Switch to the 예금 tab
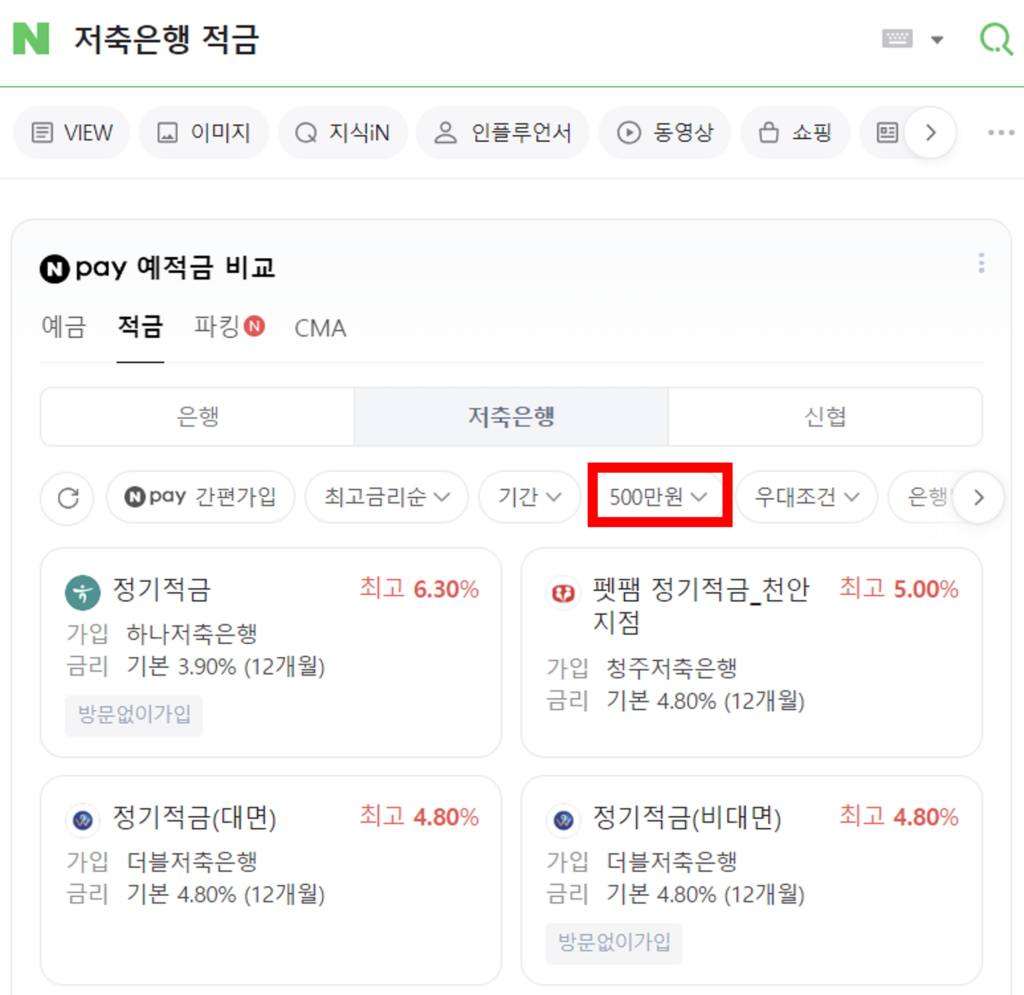This screenshot has width=1024, height=995. (x=63, y=327)
